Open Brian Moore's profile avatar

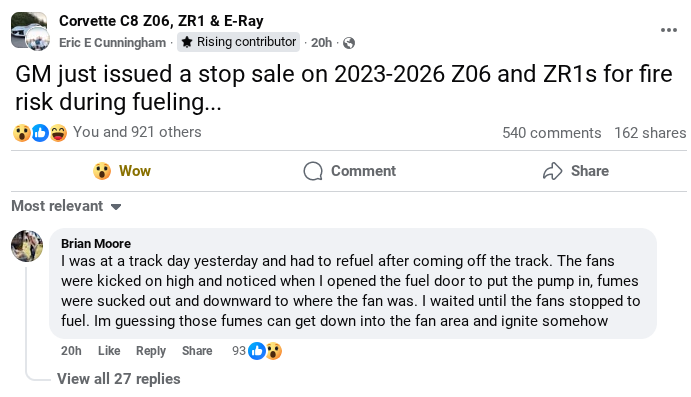click(27, 246)
